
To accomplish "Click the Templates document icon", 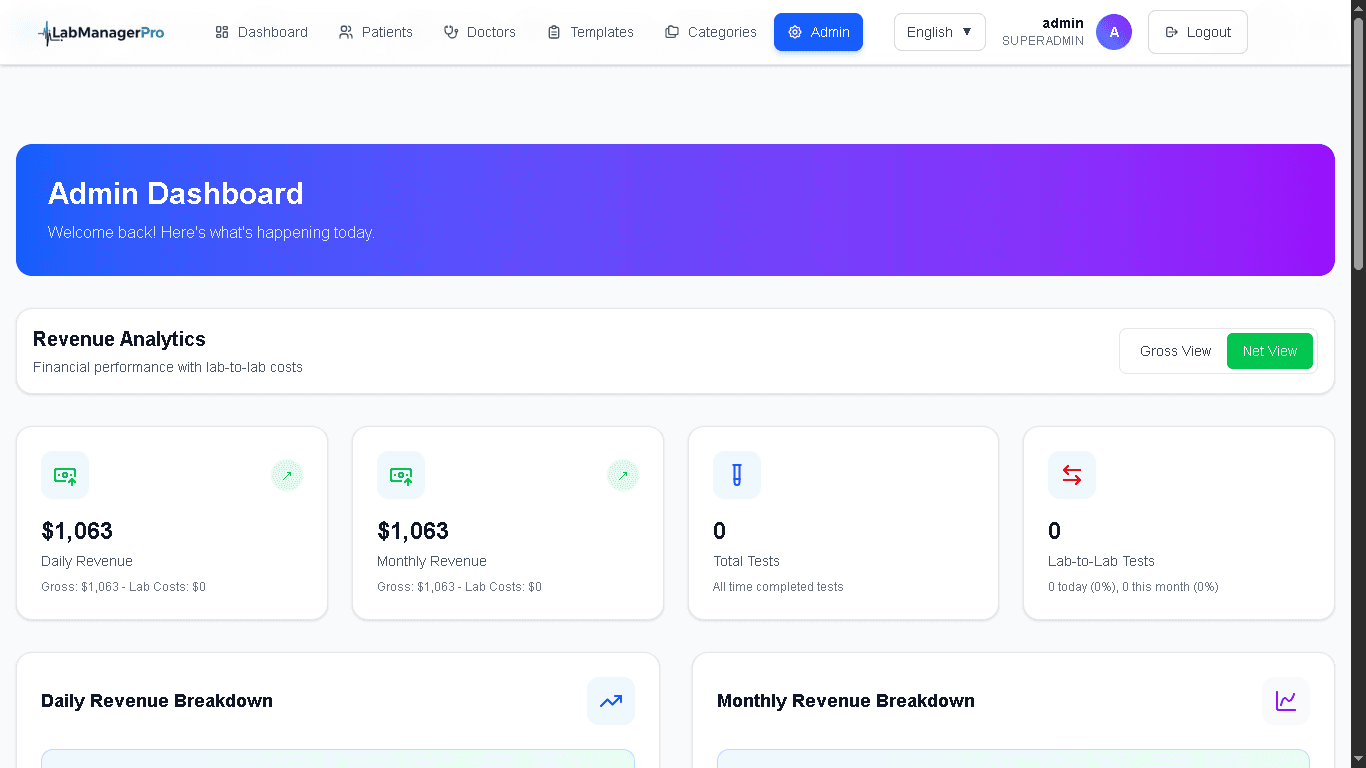I will (x=552, y=31).
